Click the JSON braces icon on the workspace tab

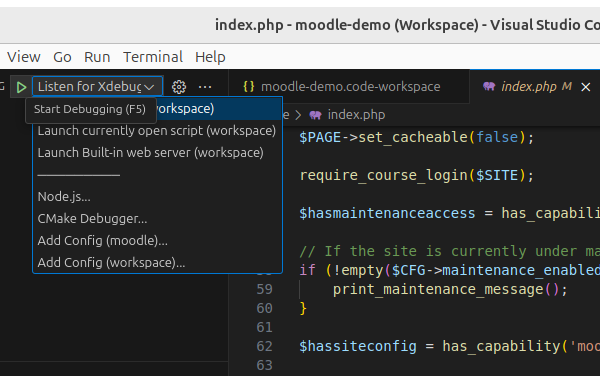tap(249, 87)
